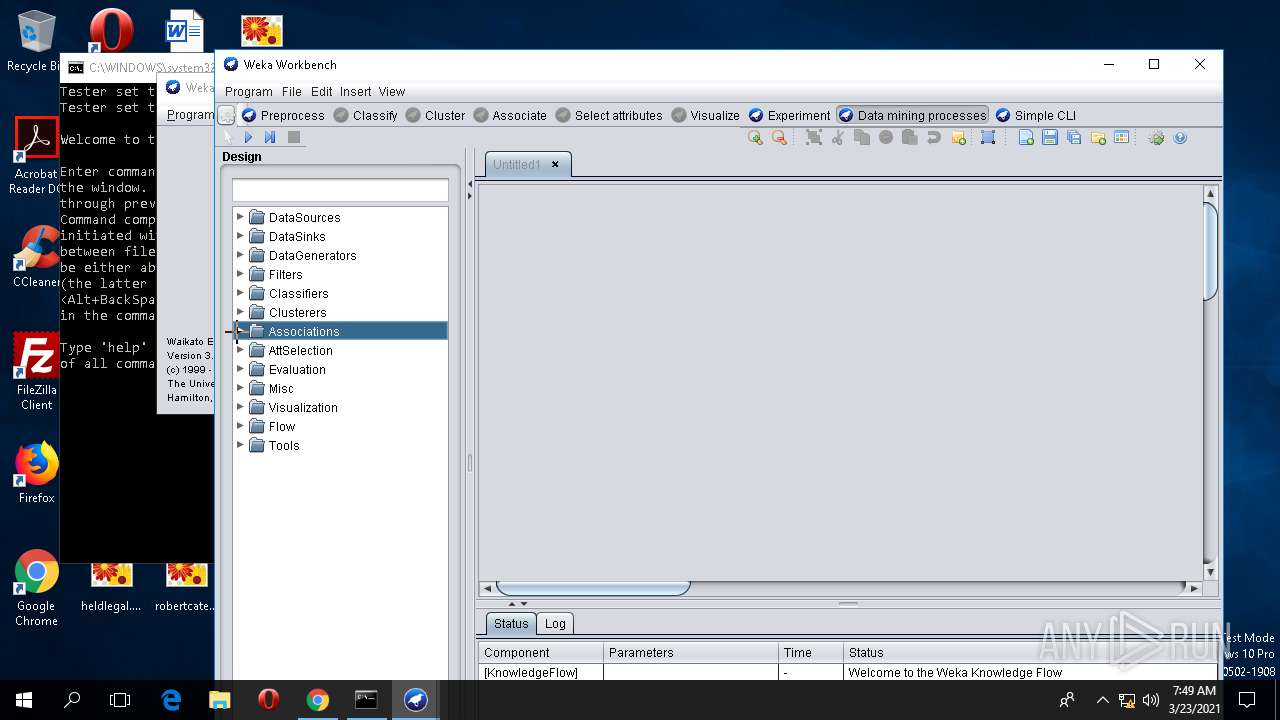Switch to the Status tab

coord(511,623)
